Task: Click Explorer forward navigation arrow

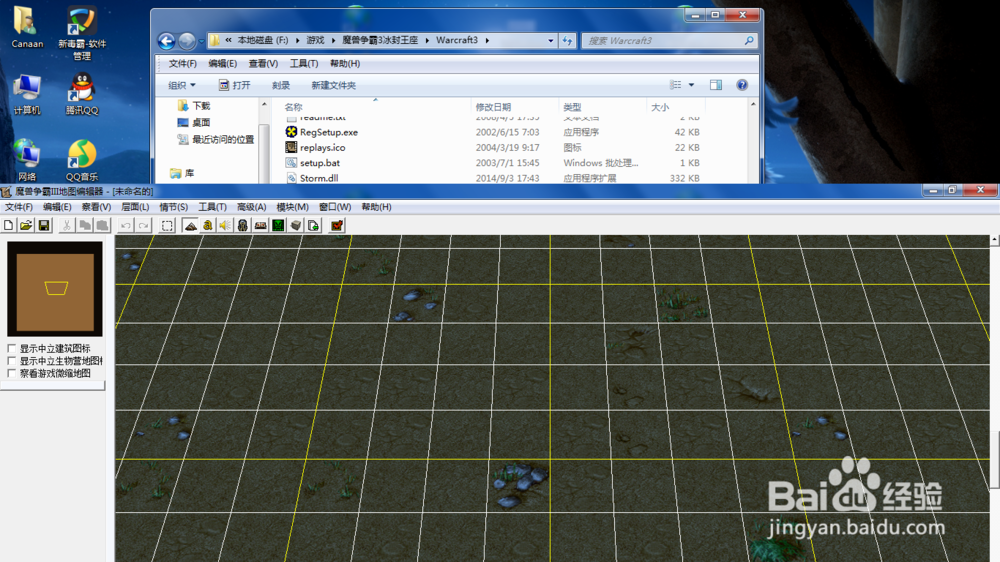Action: click(x=187, y=41)
